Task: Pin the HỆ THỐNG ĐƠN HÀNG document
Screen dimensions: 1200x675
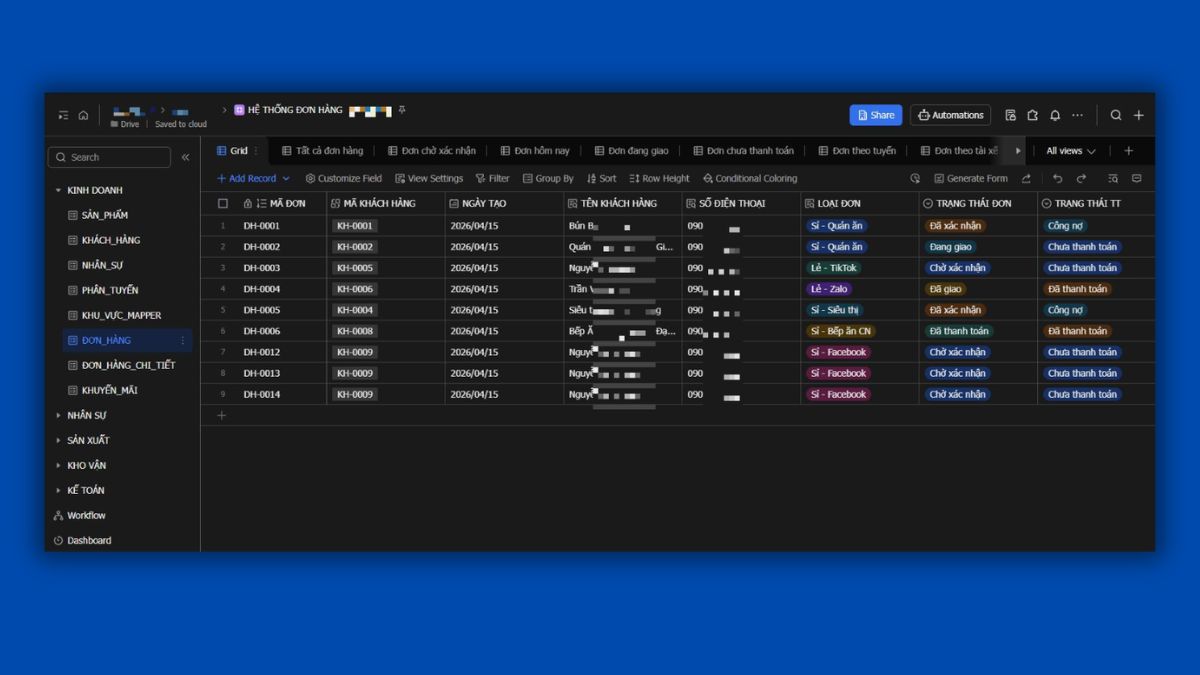Action: 402,110
